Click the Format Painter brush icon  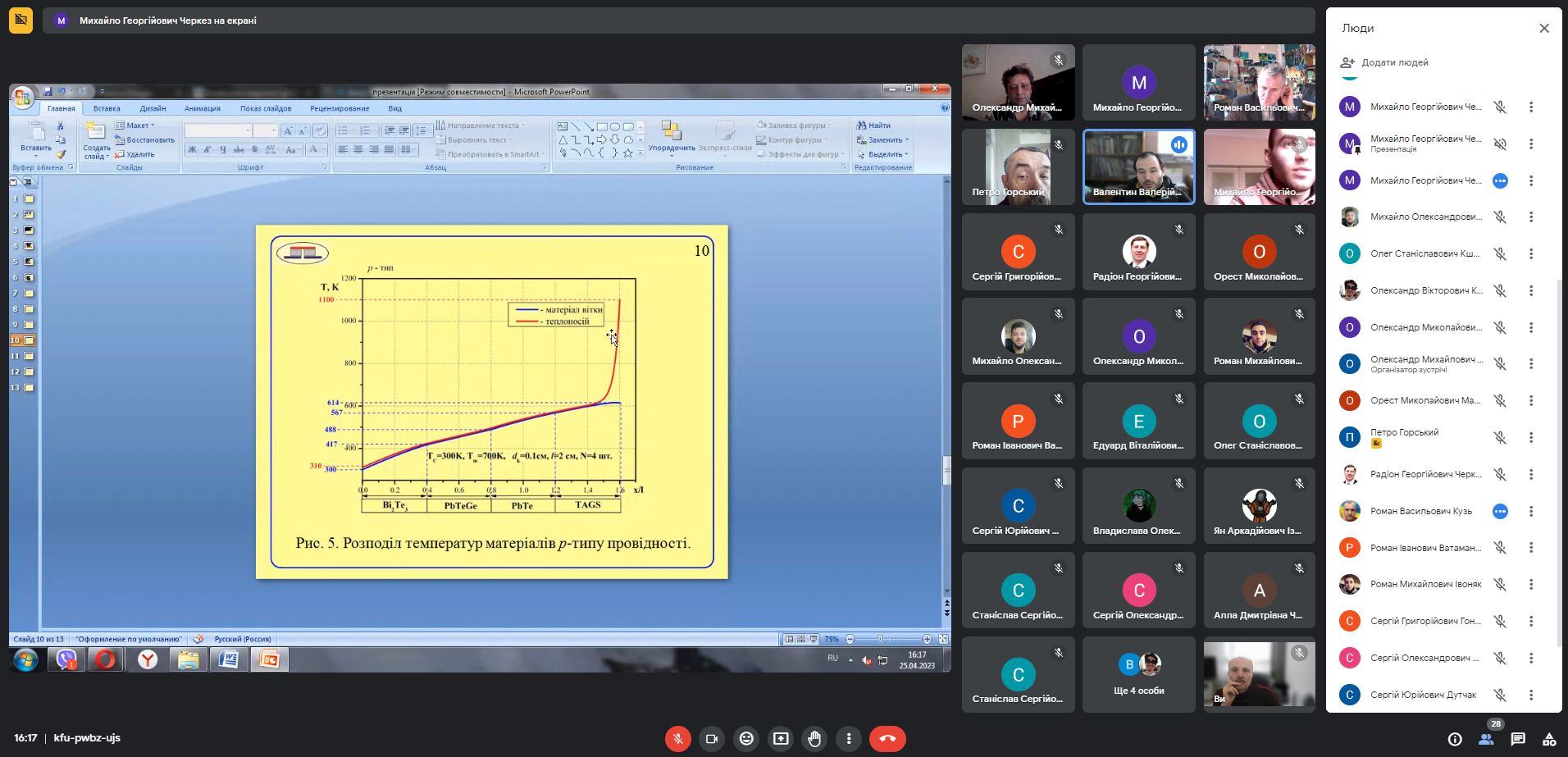point(60,154)
